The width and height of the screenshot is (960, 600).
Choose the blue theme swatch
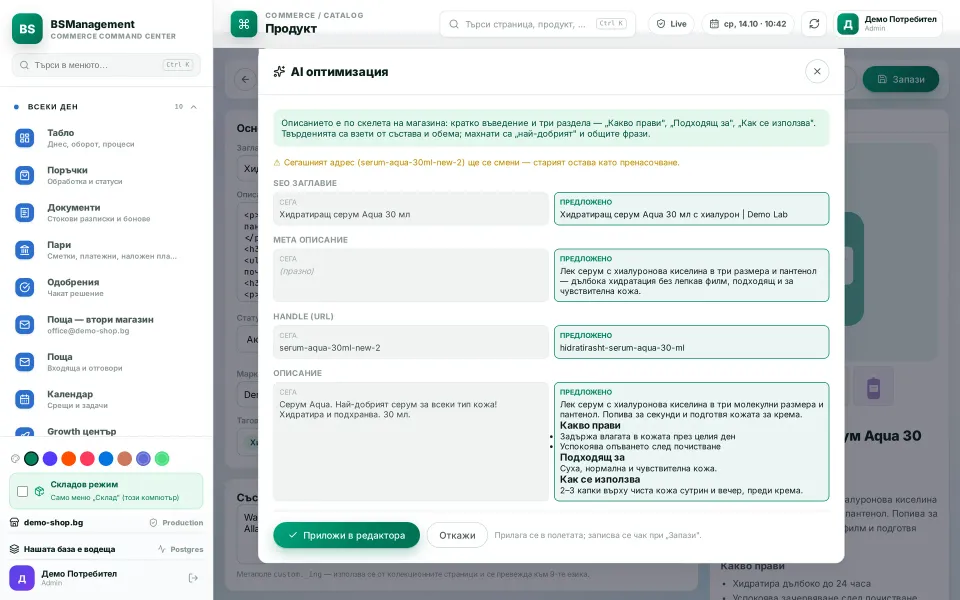point(106,459)
